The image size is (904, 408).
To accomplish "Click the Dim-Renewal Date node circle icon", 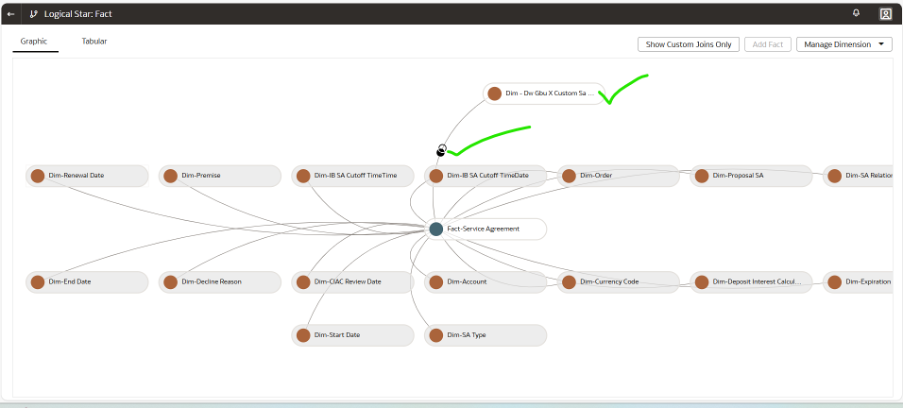I will pyautogui.click(x=38, y=176).
